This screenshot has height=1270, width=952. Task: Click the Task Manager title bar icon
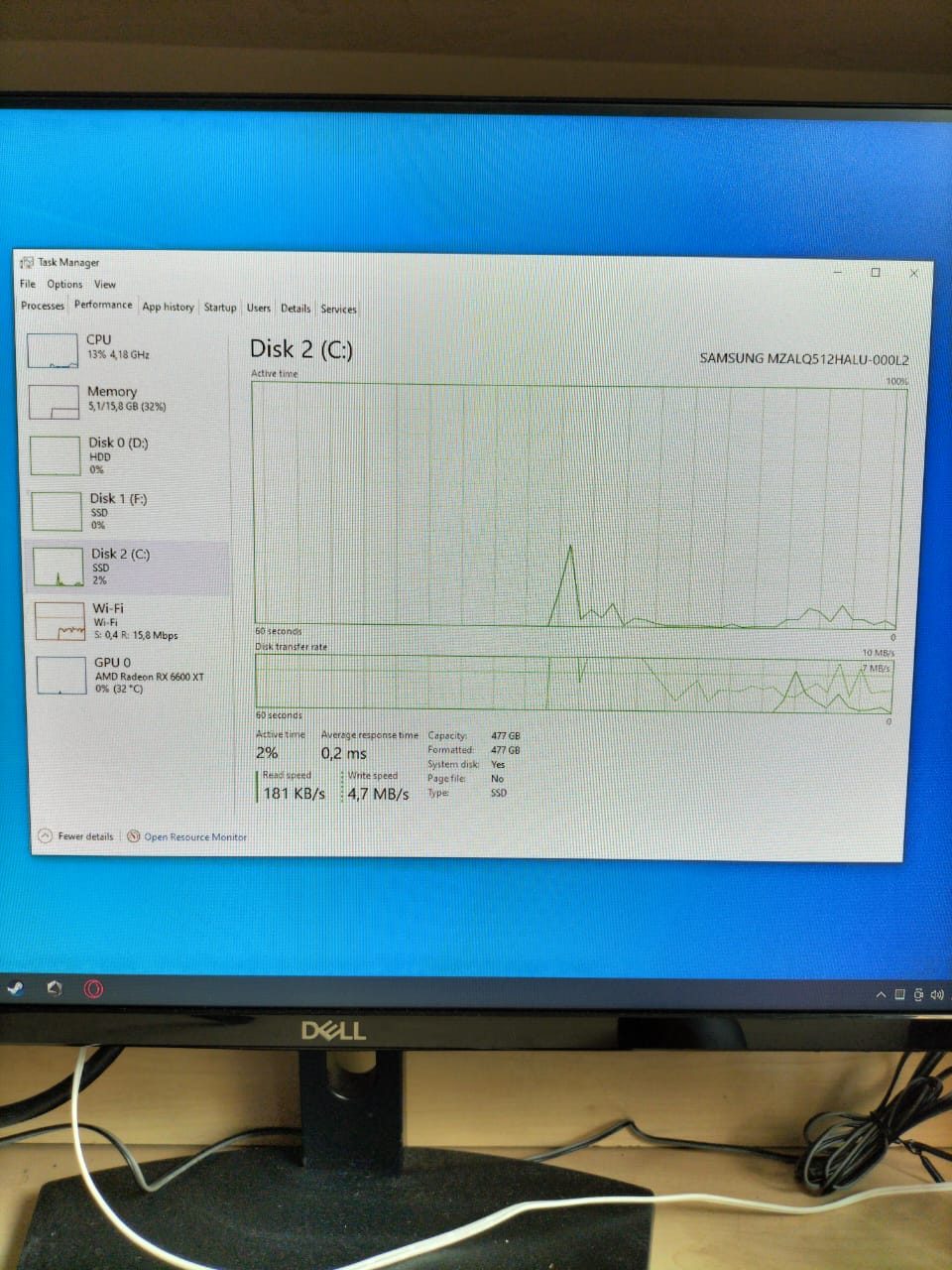(27, 262)
